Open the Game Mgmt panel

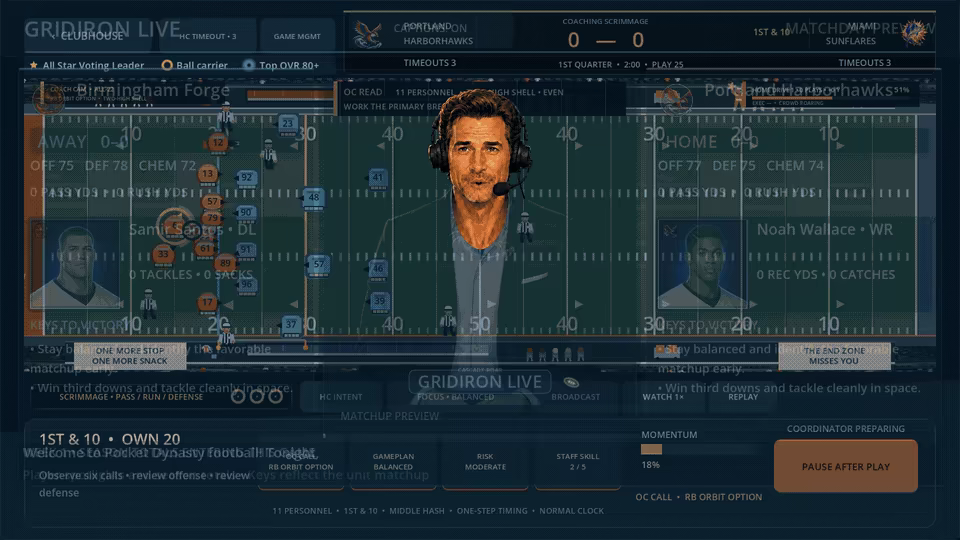297,36
